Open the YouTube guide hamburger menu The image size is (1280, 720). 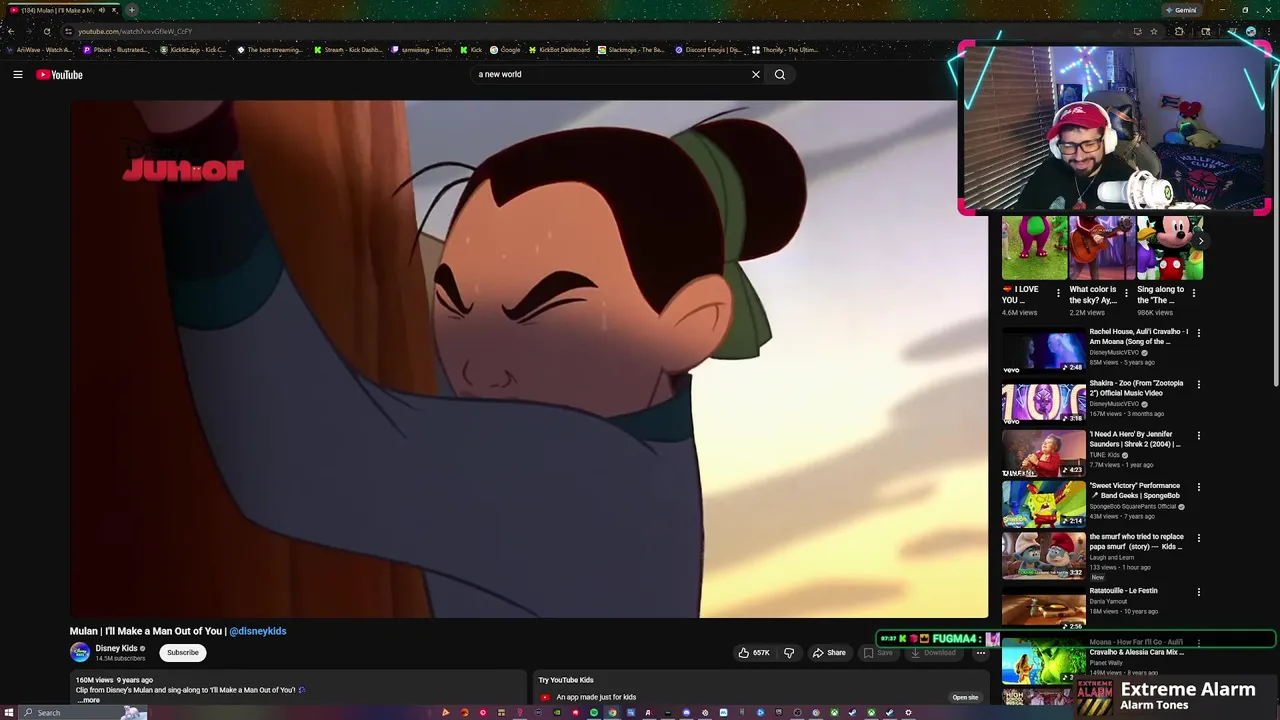click(18, 74)
